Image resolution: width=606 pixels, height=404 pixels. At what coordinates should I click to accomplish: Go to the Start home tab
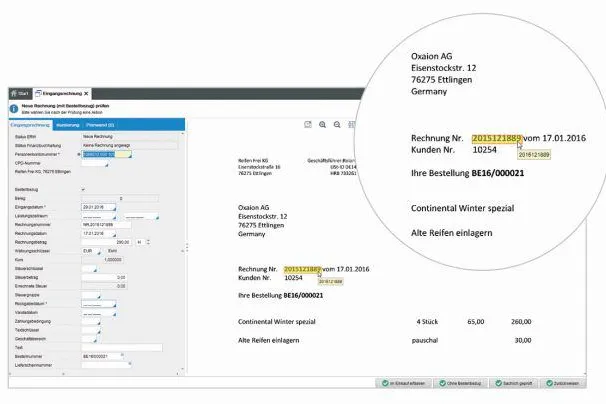tap(19, 94)
